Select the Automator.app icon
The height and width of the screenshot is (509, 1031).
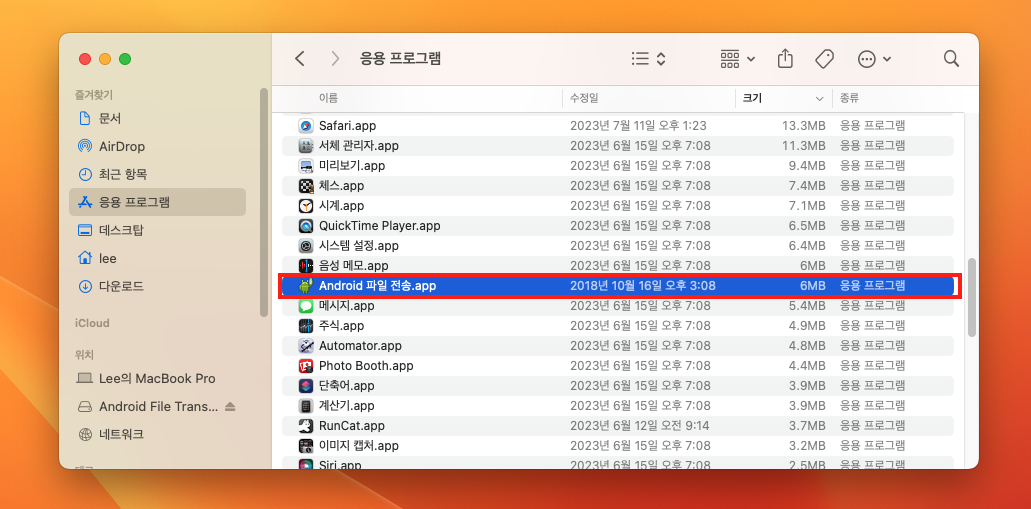[306, 345]
